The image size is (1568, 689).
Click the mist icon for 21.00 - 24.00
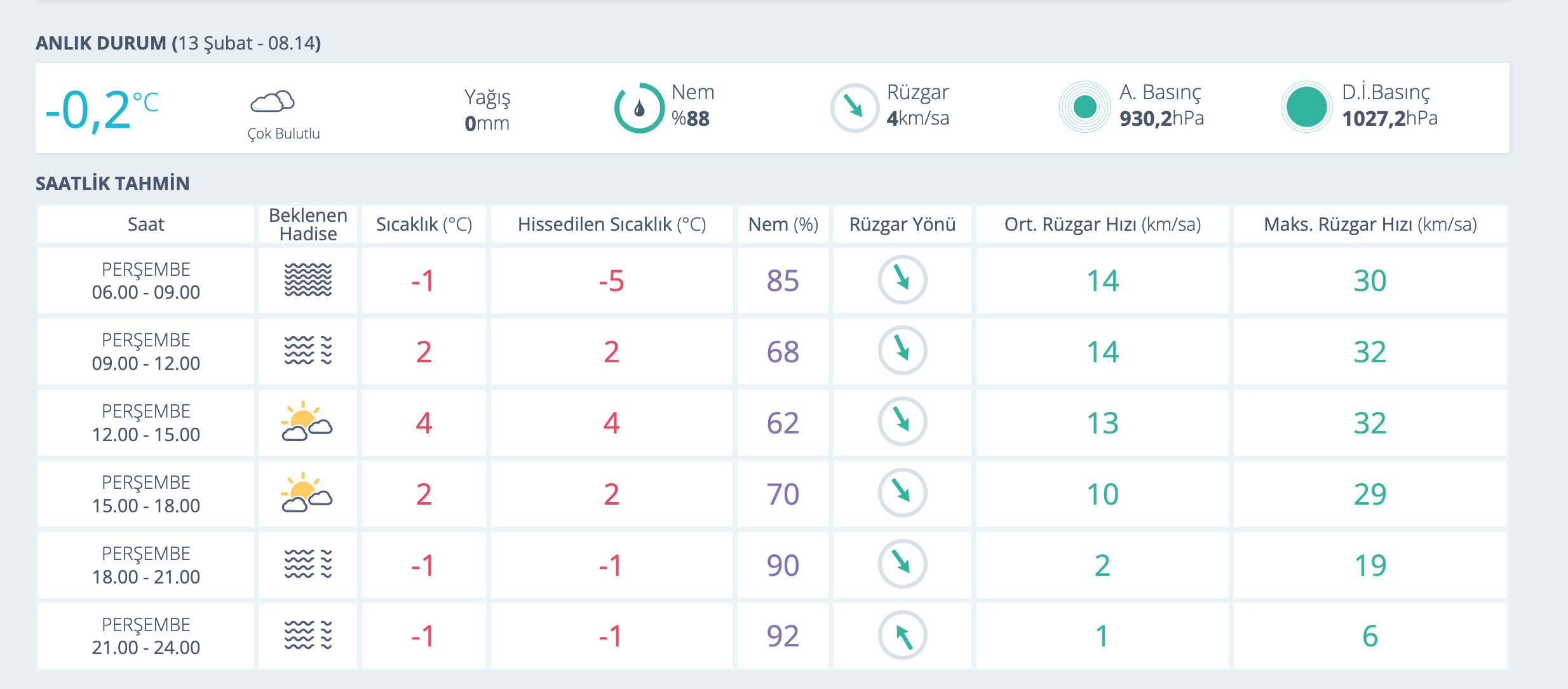click(308, 635)
